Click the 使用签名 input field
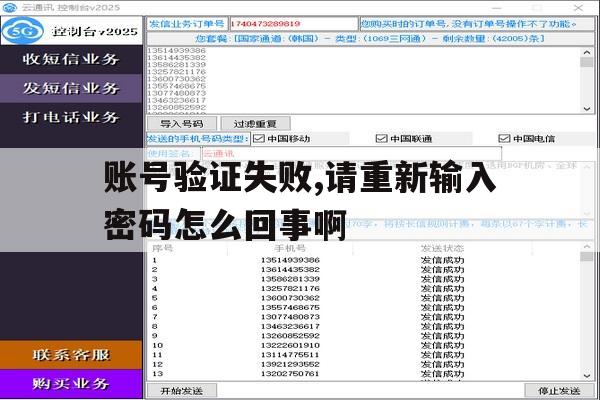Image resolution: width=600 pixels, height=400 pixels. coord(352,154)
